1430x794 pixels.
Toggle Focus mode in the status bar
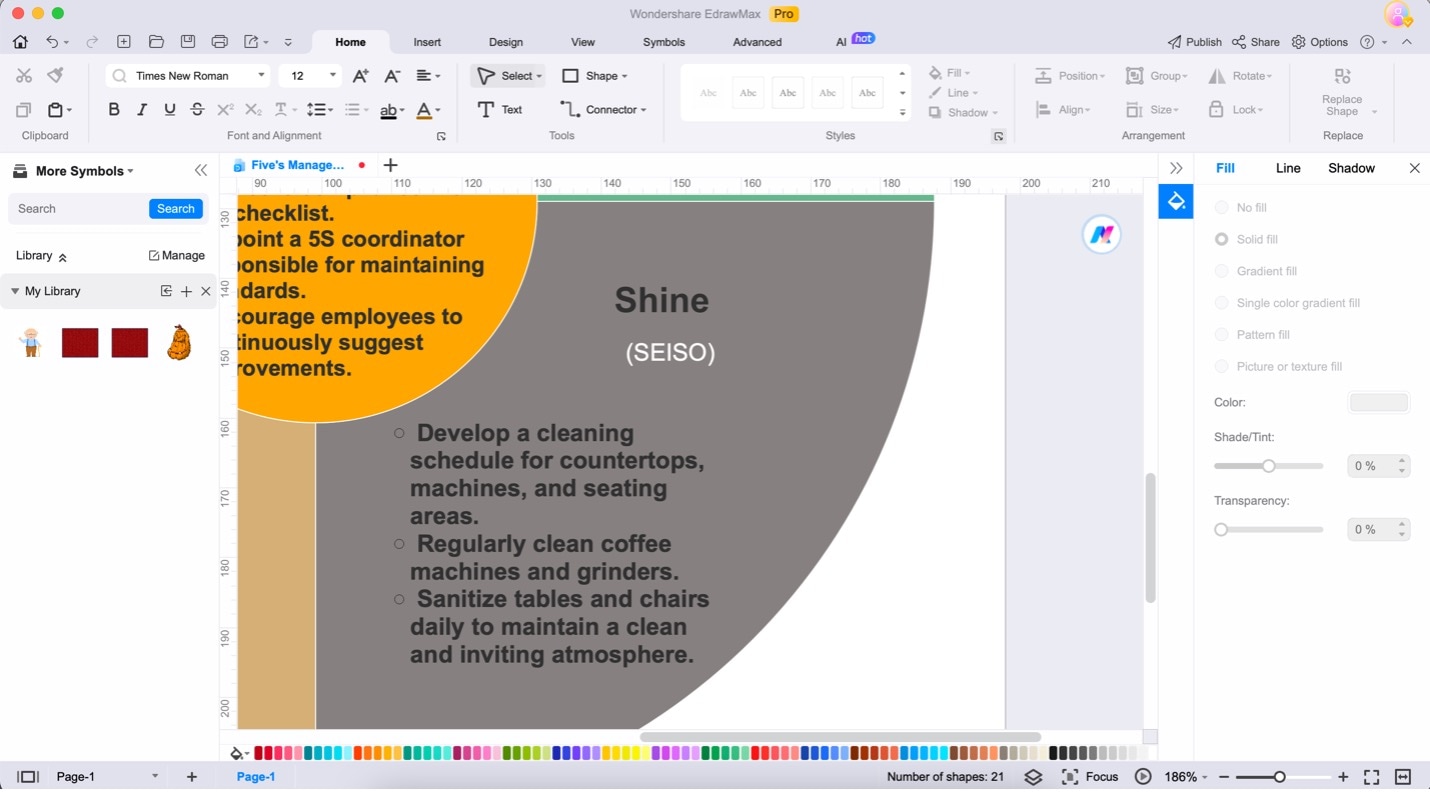coord(1090,777)
